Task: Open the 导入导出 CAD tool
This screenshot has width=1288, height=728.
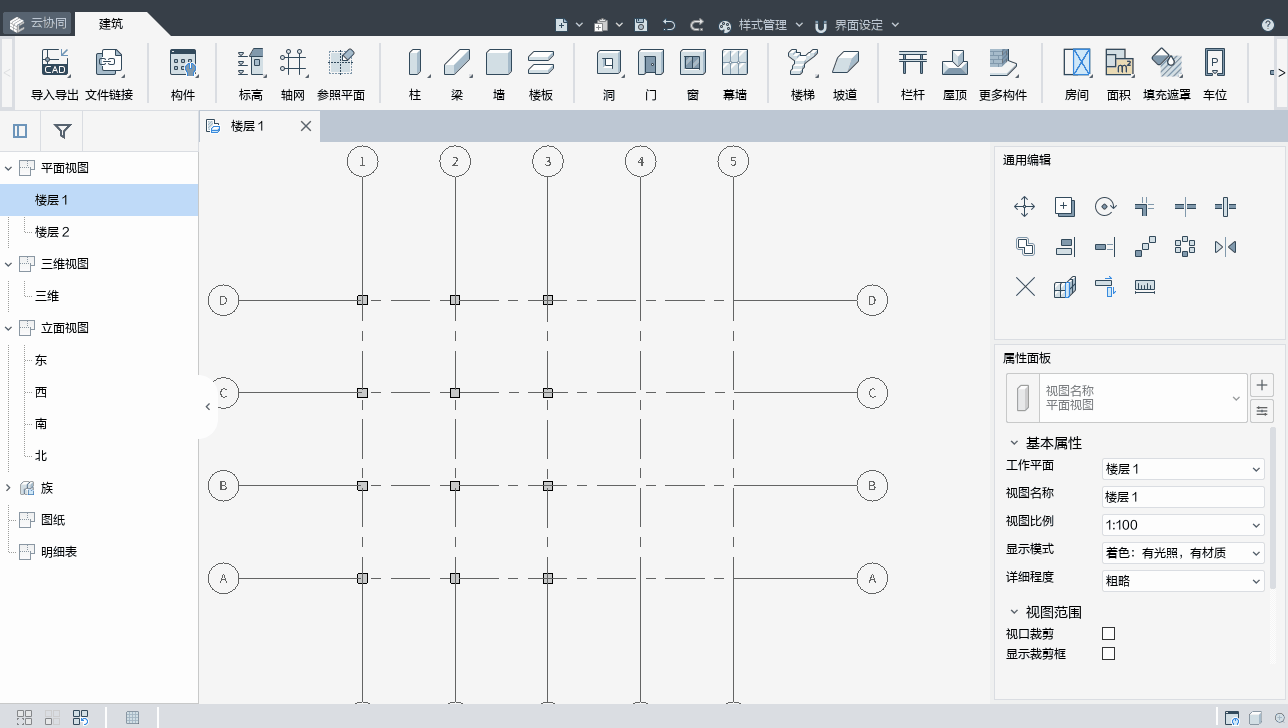Action: tap(55, 73)
